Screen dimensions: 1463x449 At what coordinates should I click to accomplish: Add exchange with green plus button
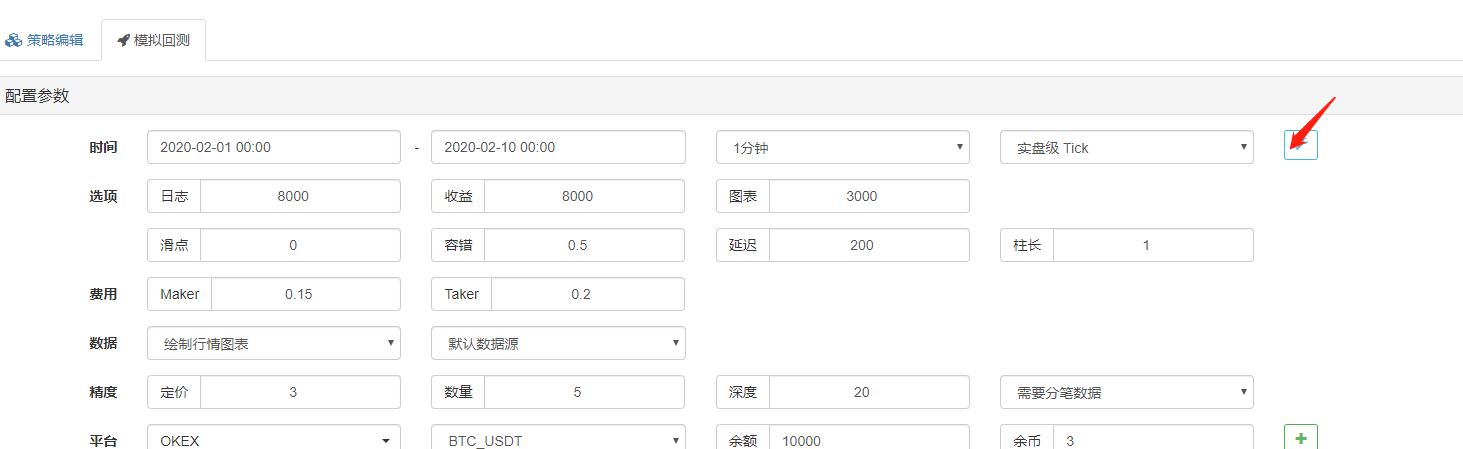[x=1301, y=437]
